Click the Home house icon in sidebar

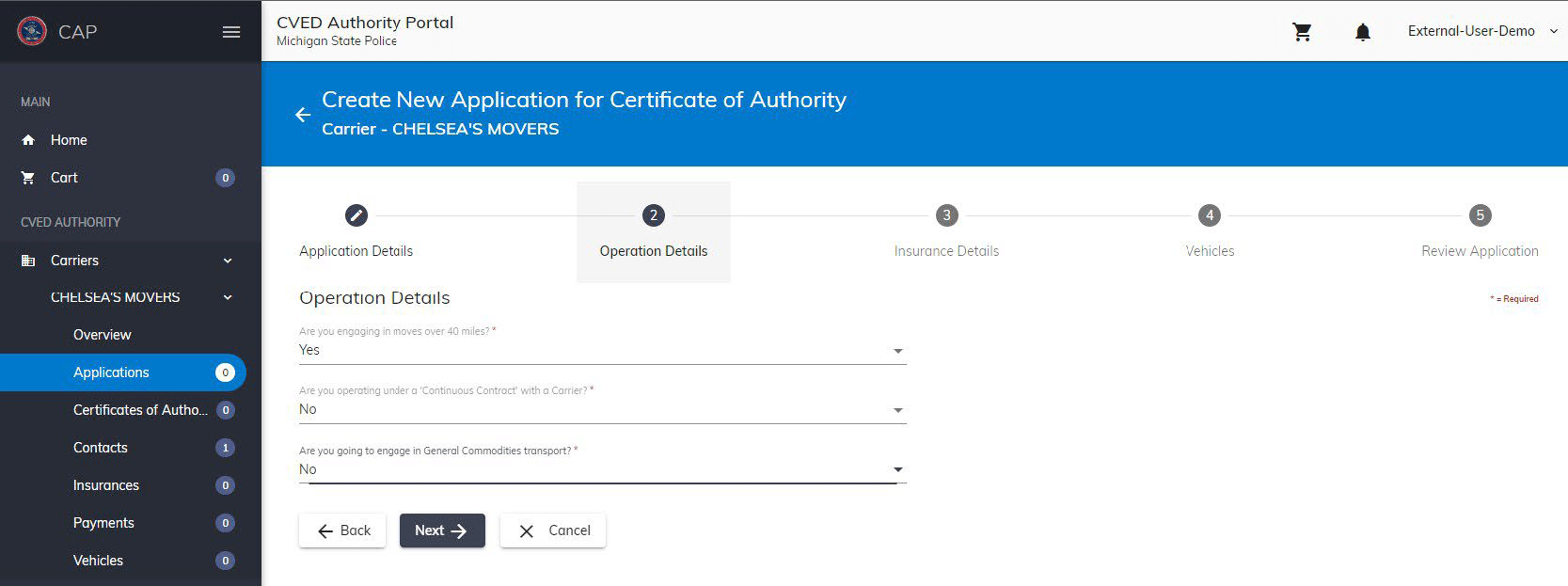(28, 140)
